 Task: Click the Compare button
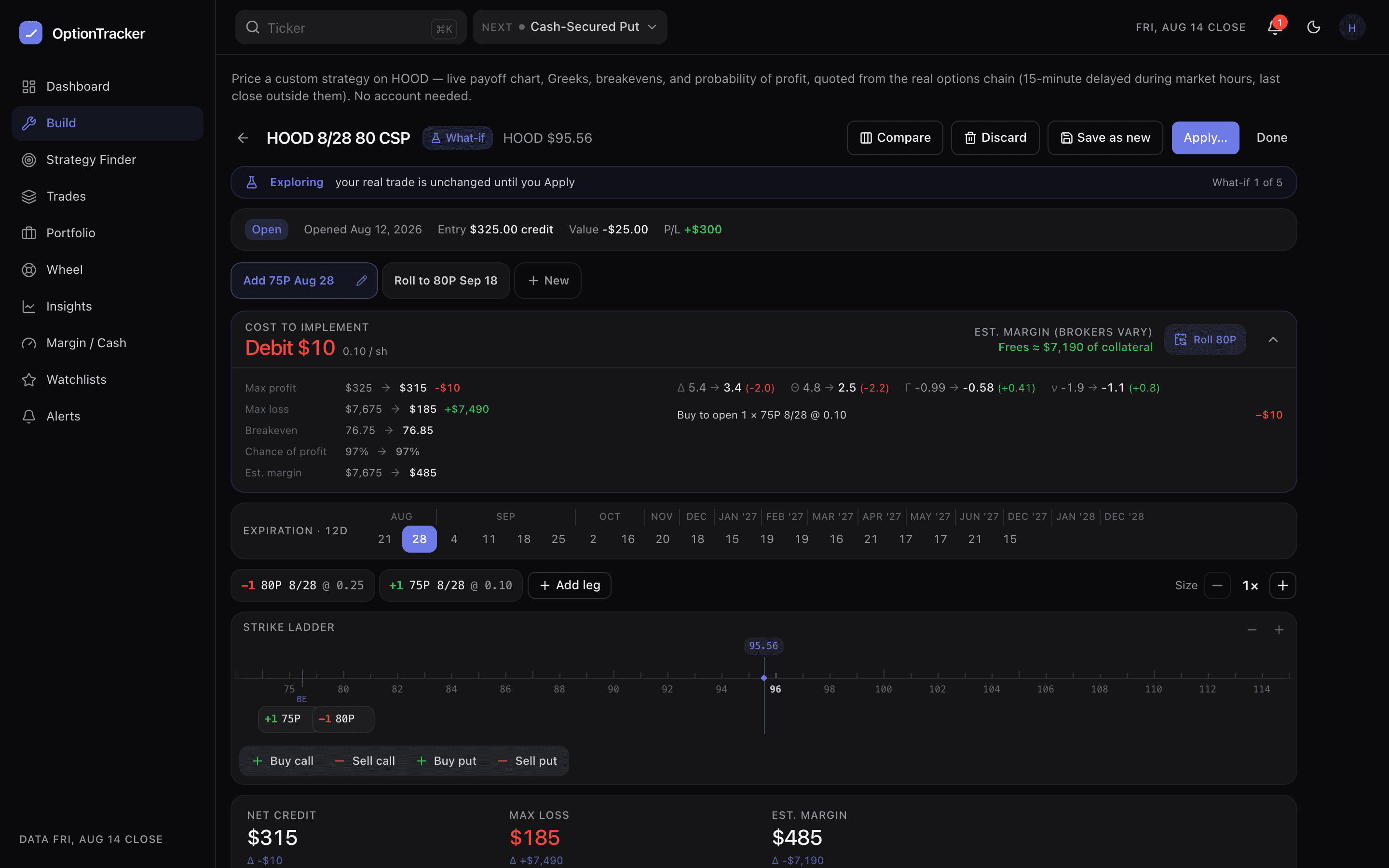895,138
